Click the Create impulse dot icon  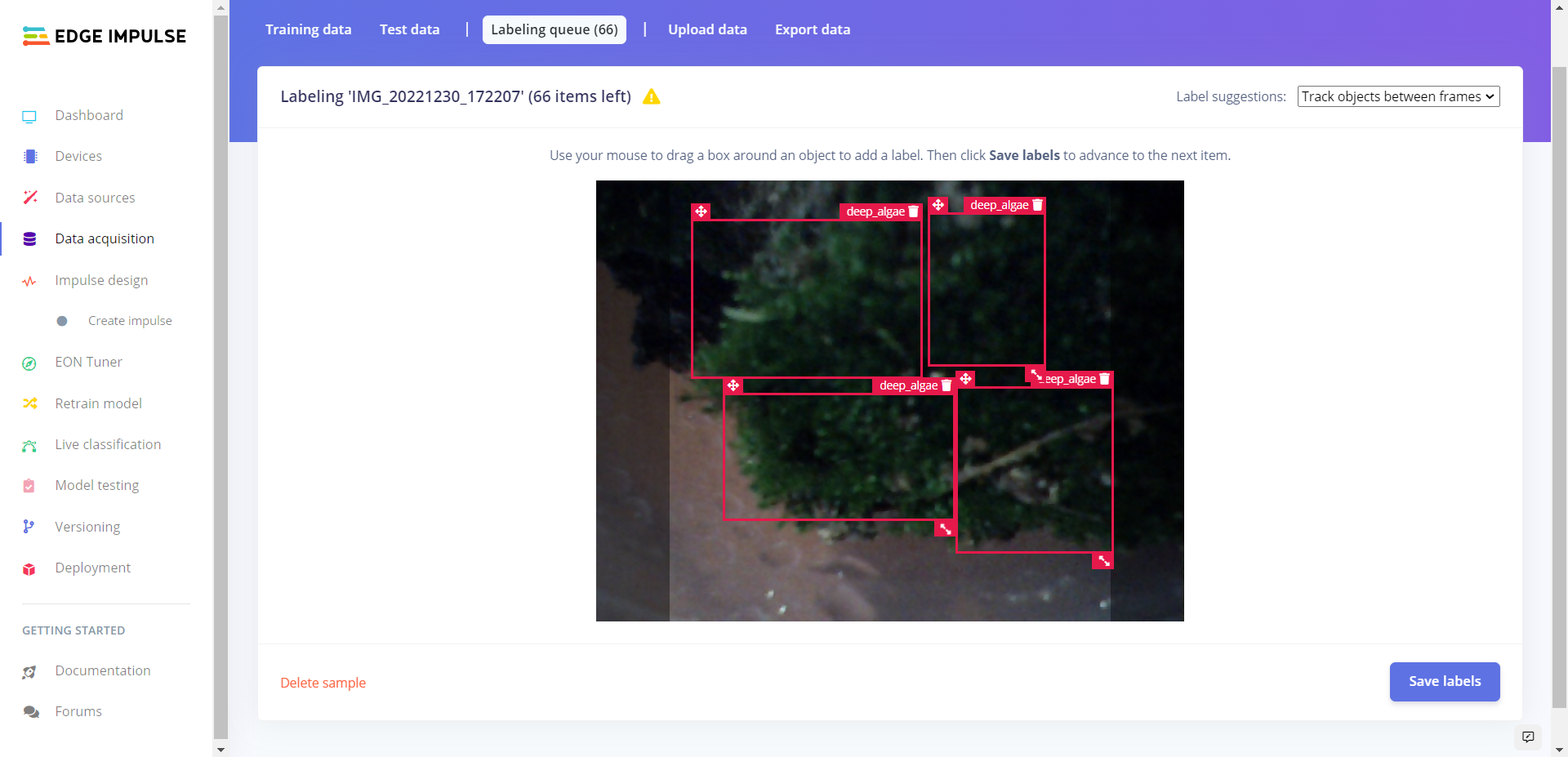[62, 321]
